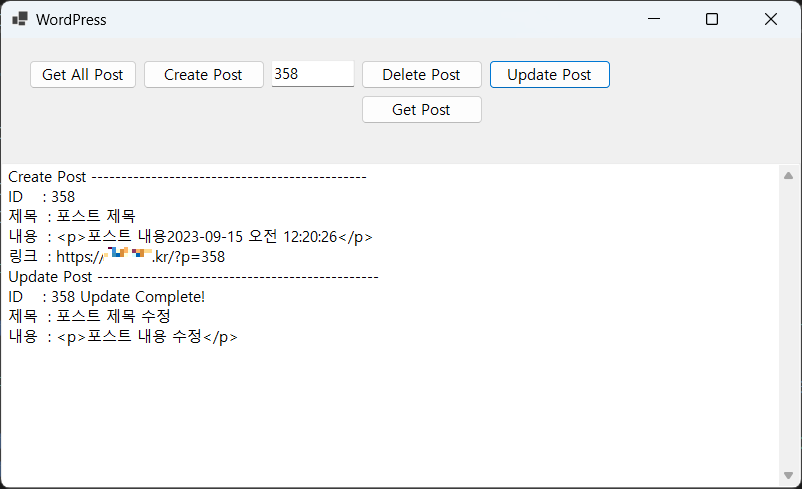The height and width of the screenshot is (489, 802).
Task: Click the content line with '2023-09-15 오전 12:20:26'
Action: point(190,237)
